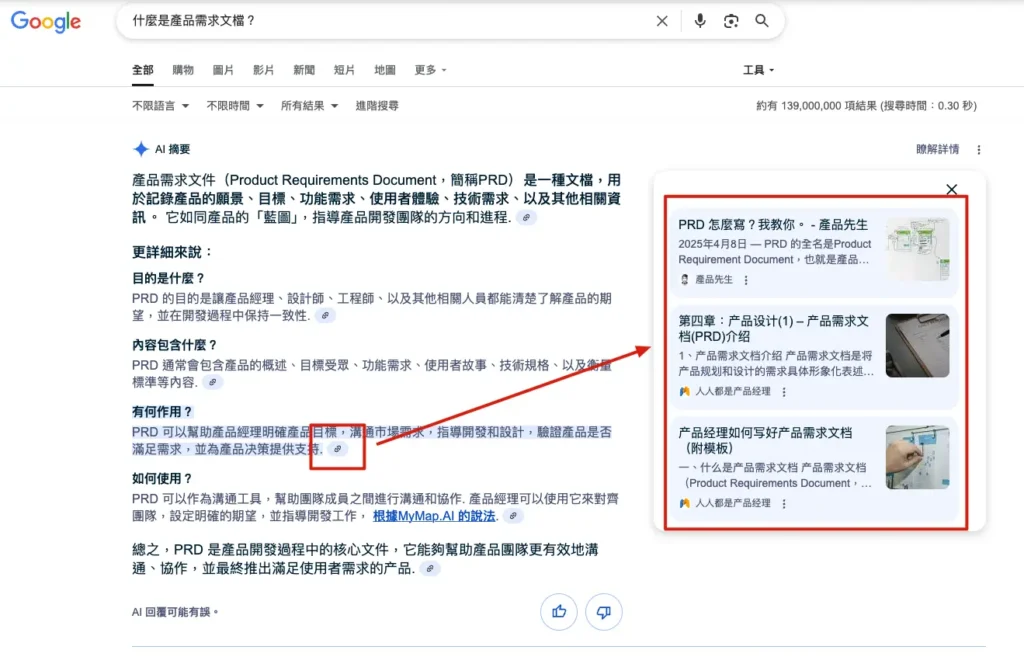This screenshot has height=657, width=1024.
Task: Click thumbnail of PRD 怎麼寫 card
Action: (x=918, y=249)
